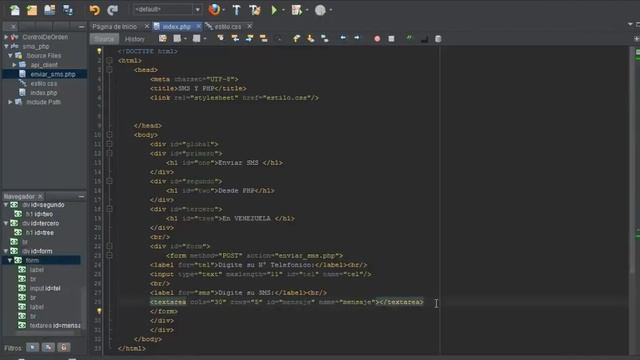640x360 pixels.
Task: Fold the body tag code block
Action: coord(109,135)
